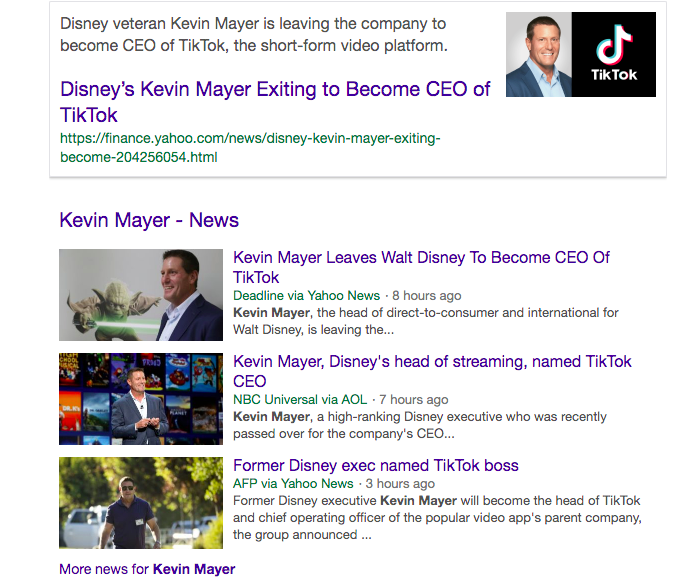Screen dimensions: 691x588
Task: Visit AFP via Yahoo News source
Action: (293, 484)
